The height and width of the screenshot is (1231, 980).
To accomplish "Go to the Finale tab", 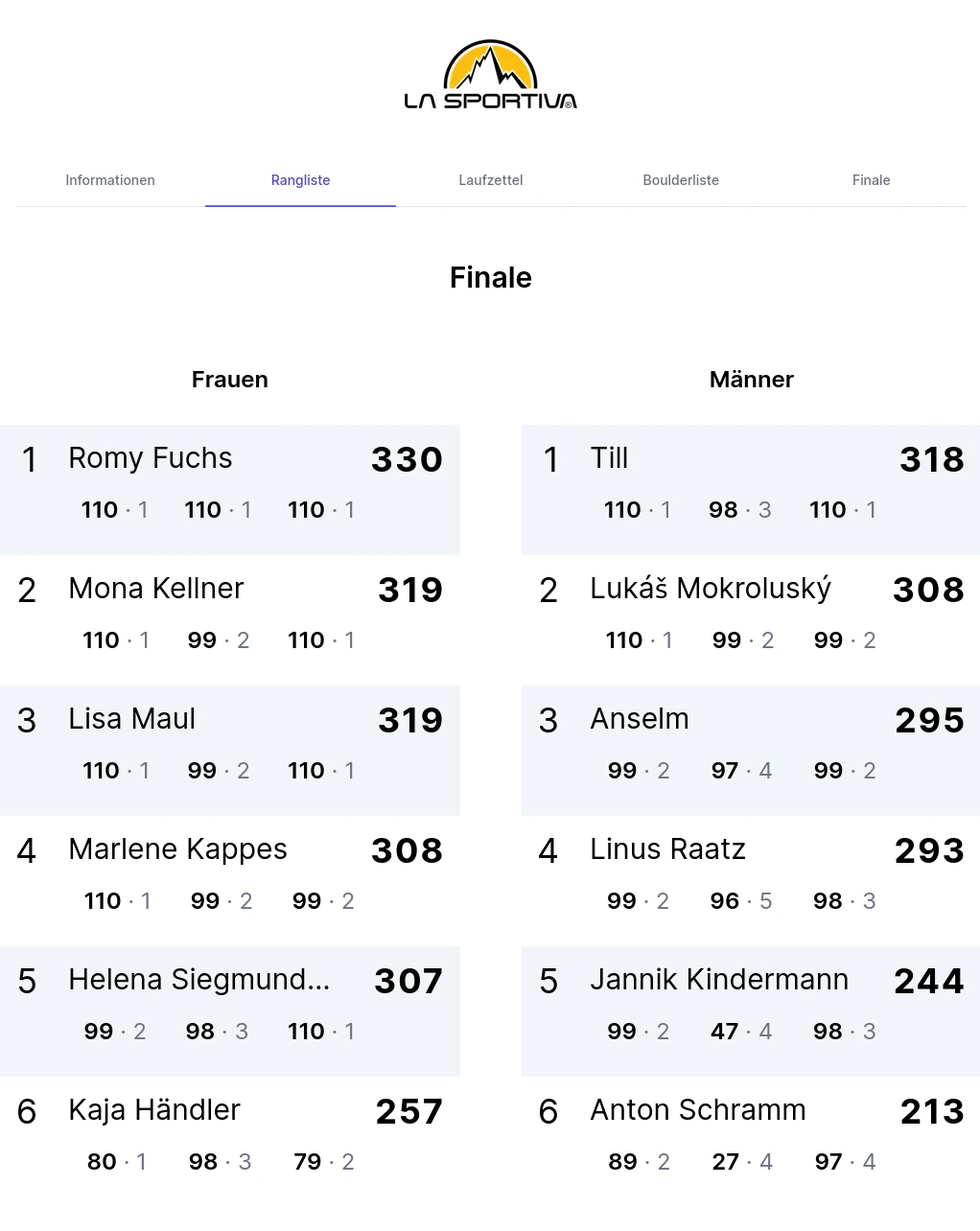I will tap(871, 180).
